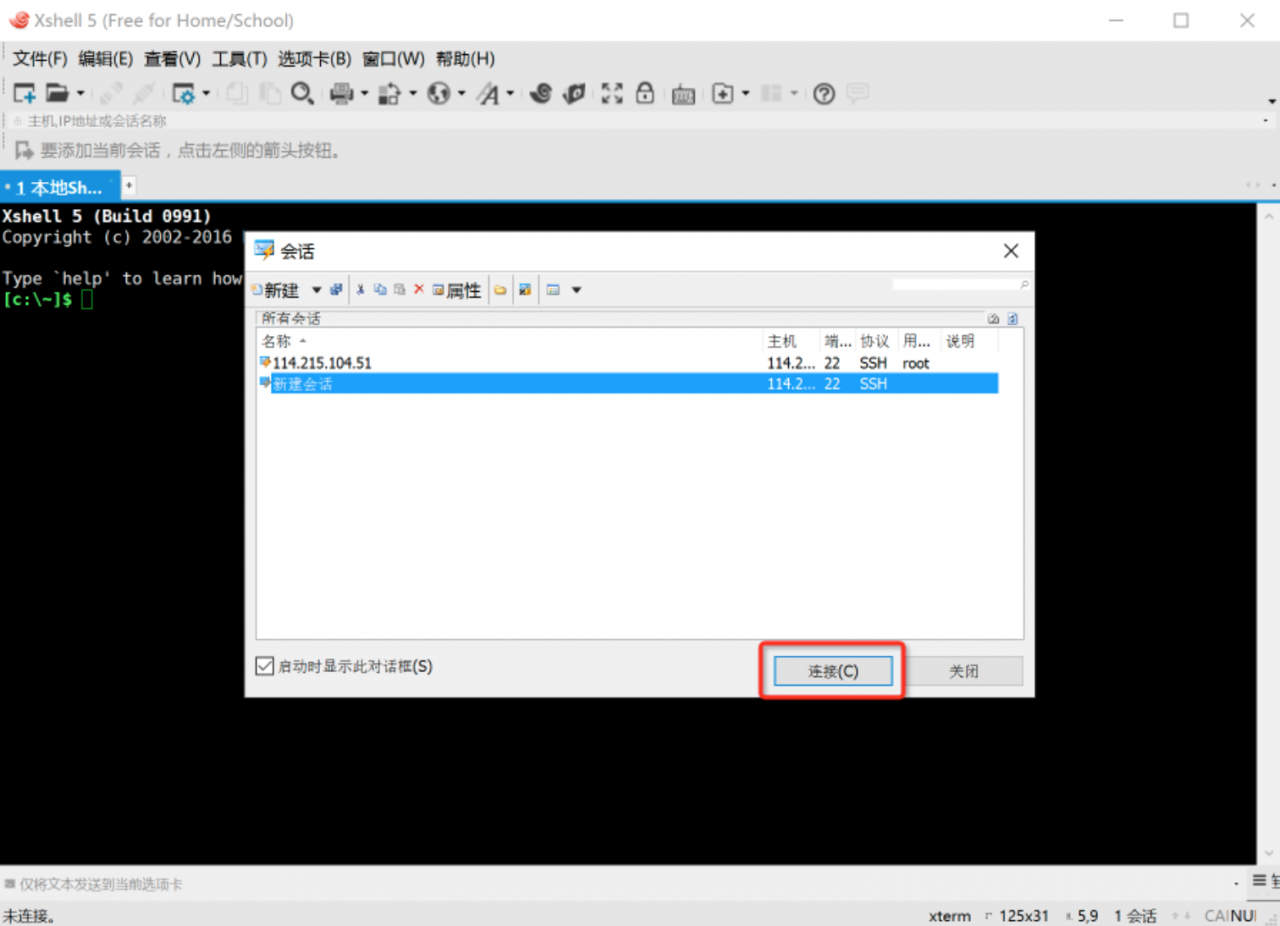Screen dimensions: 1280x926
Task: Click the 'root' username cell
Action: (916, 363)
